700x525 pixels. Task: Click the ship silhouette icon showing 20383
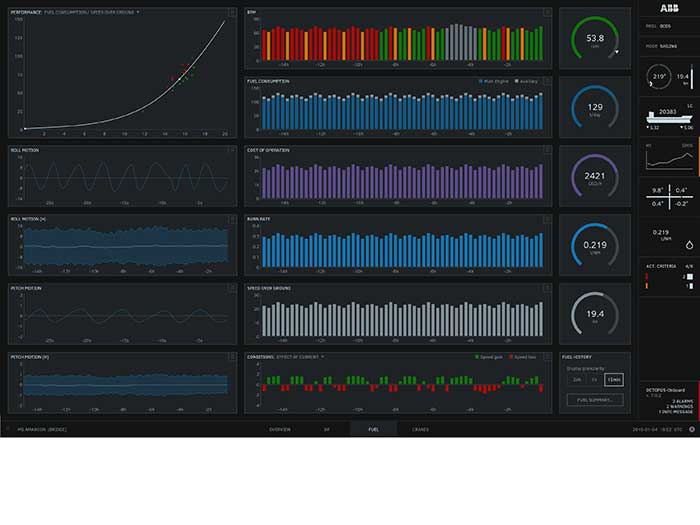coord(669,116)
